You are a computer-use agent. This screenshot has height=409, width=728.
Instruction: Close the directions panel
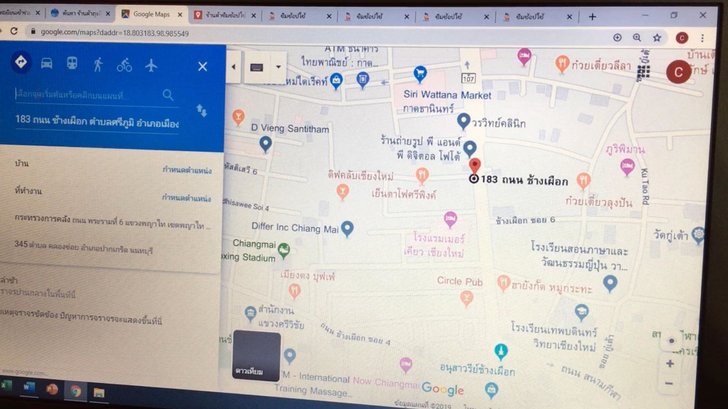[202, 67]
